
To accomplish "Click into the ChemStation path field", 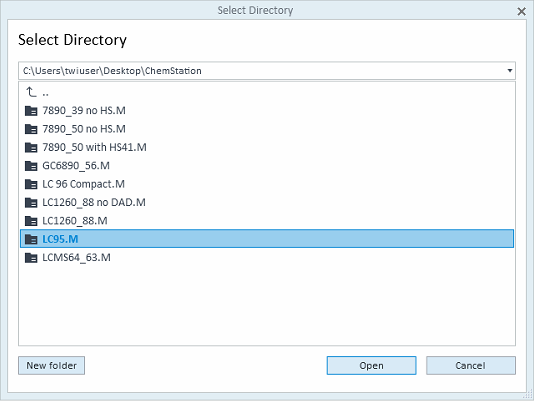I will [x=262, y=71].
